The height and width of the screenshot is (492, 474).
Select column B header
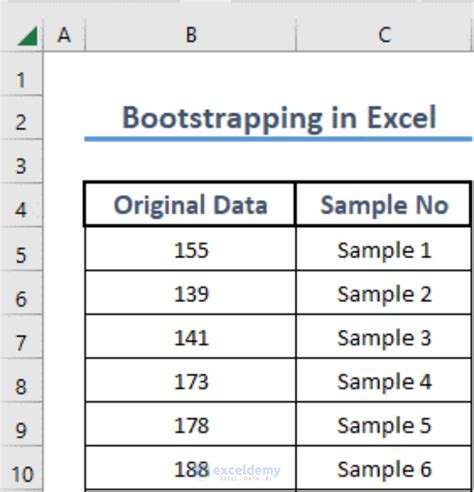191,35
